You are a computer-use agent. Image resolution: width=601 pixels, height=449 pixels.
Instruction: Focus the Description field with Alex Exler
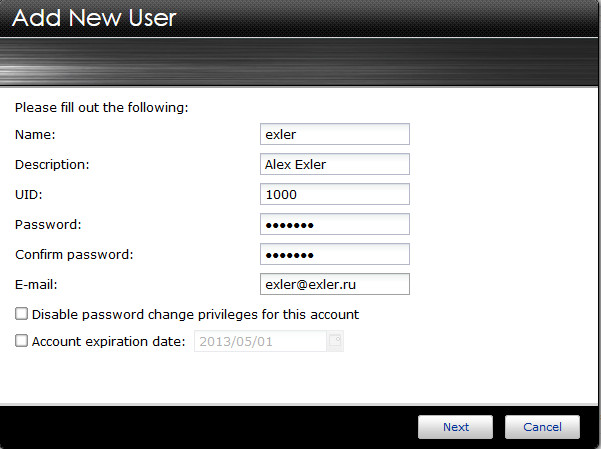(x=334, y=164)
